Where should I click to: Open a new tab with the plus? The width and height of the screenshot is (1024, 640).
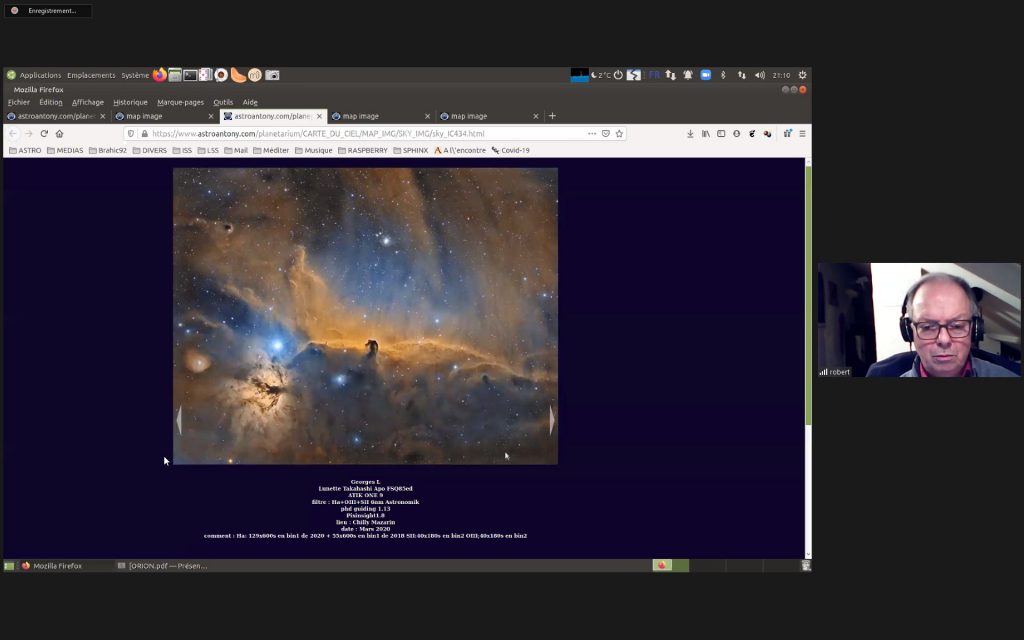click(x=552, y=116)
